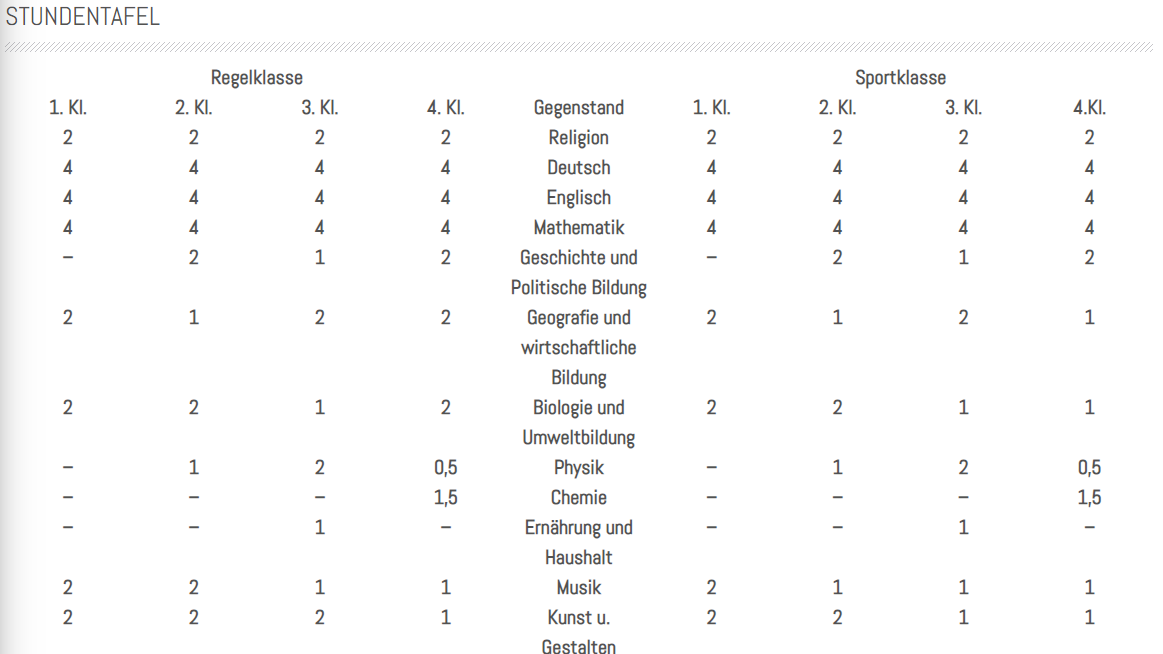This screenshot has height=654, width=1163.
Task: Click the Gegenstand column header
Action: (x=579, y=108)
